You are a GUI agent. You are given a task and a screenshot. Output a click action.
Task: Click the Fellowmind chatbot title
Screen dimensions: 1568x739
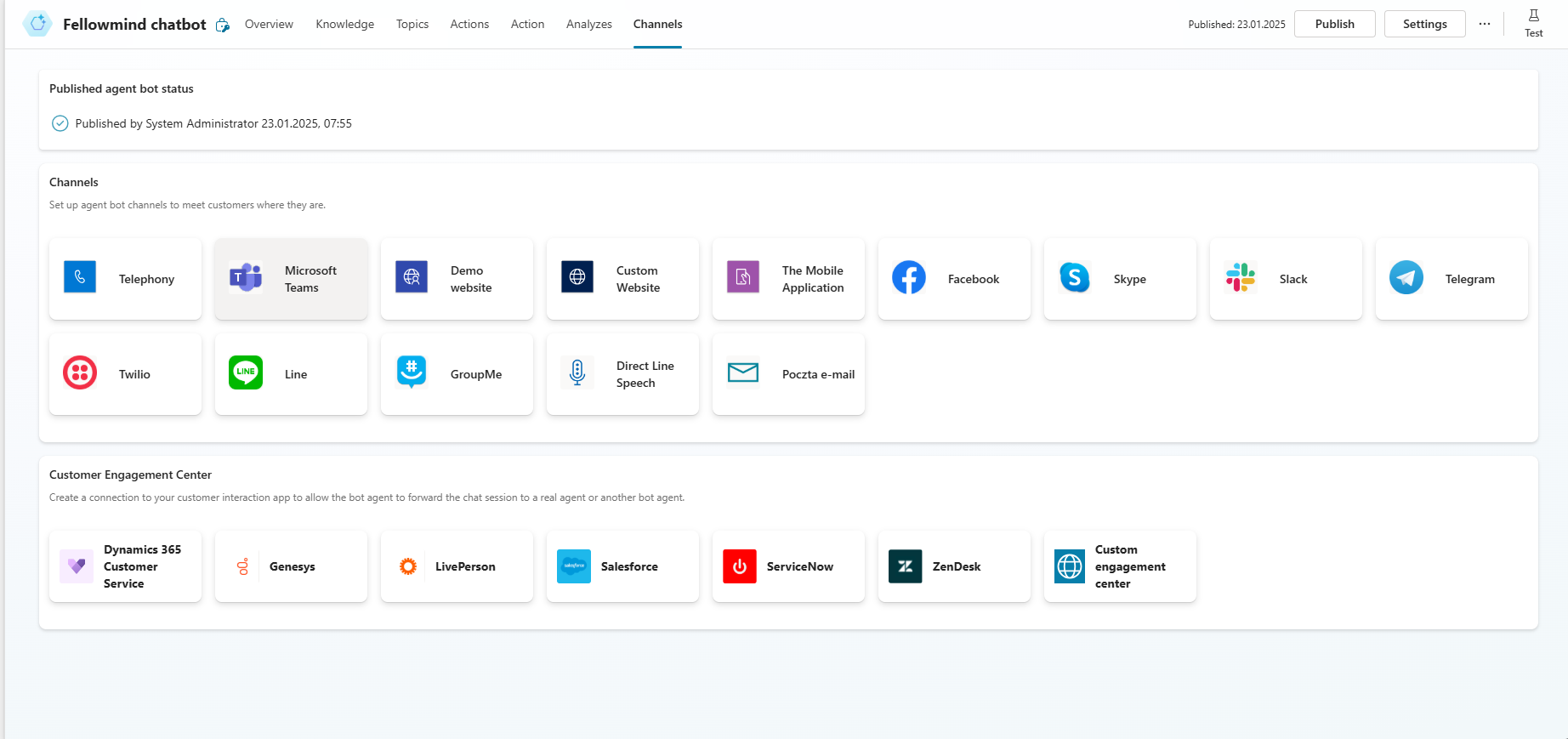coord(134,25)
